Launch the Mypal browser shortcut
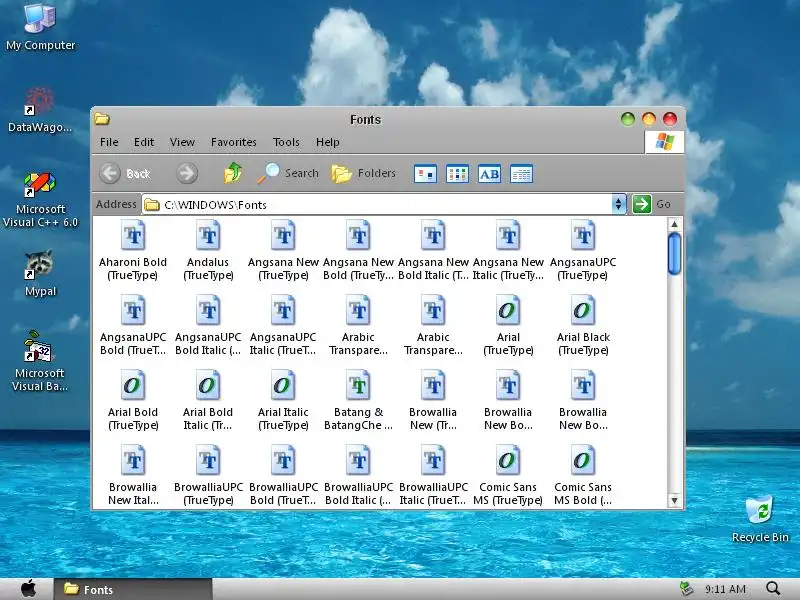 tap(40, 273)
